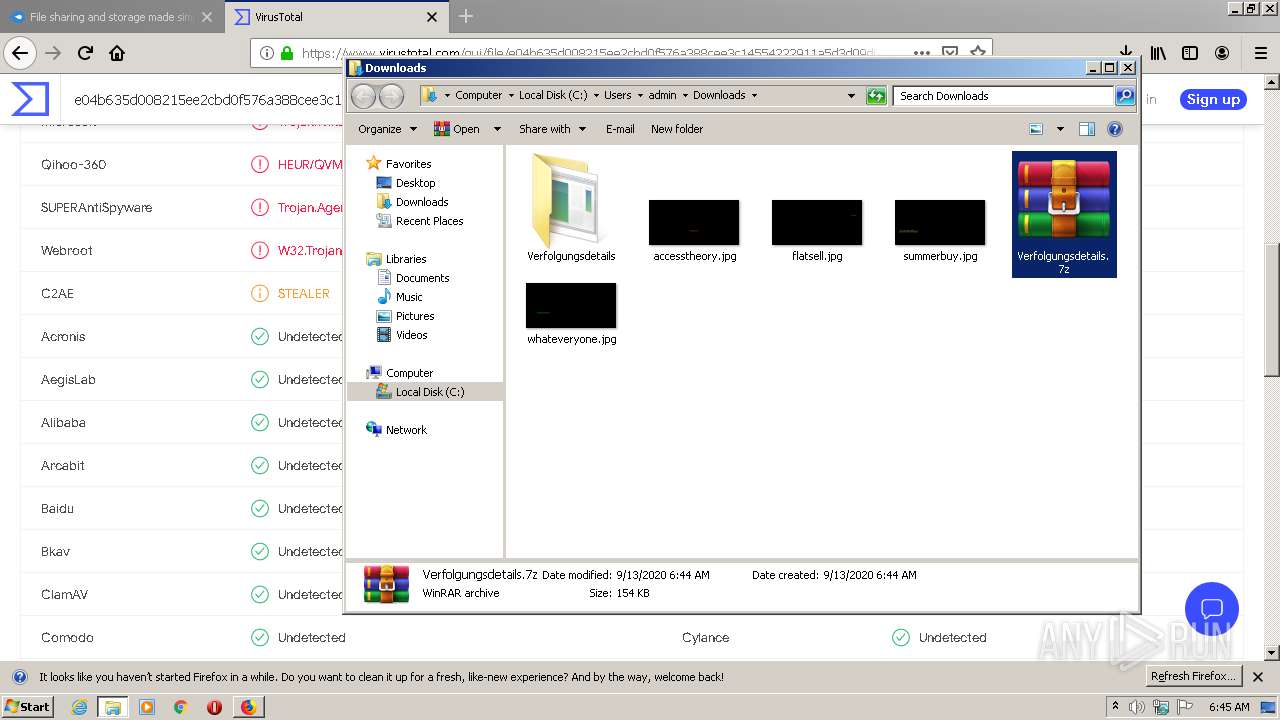
Task: Click the Action Center flag icon
Action: (1186, 707)
